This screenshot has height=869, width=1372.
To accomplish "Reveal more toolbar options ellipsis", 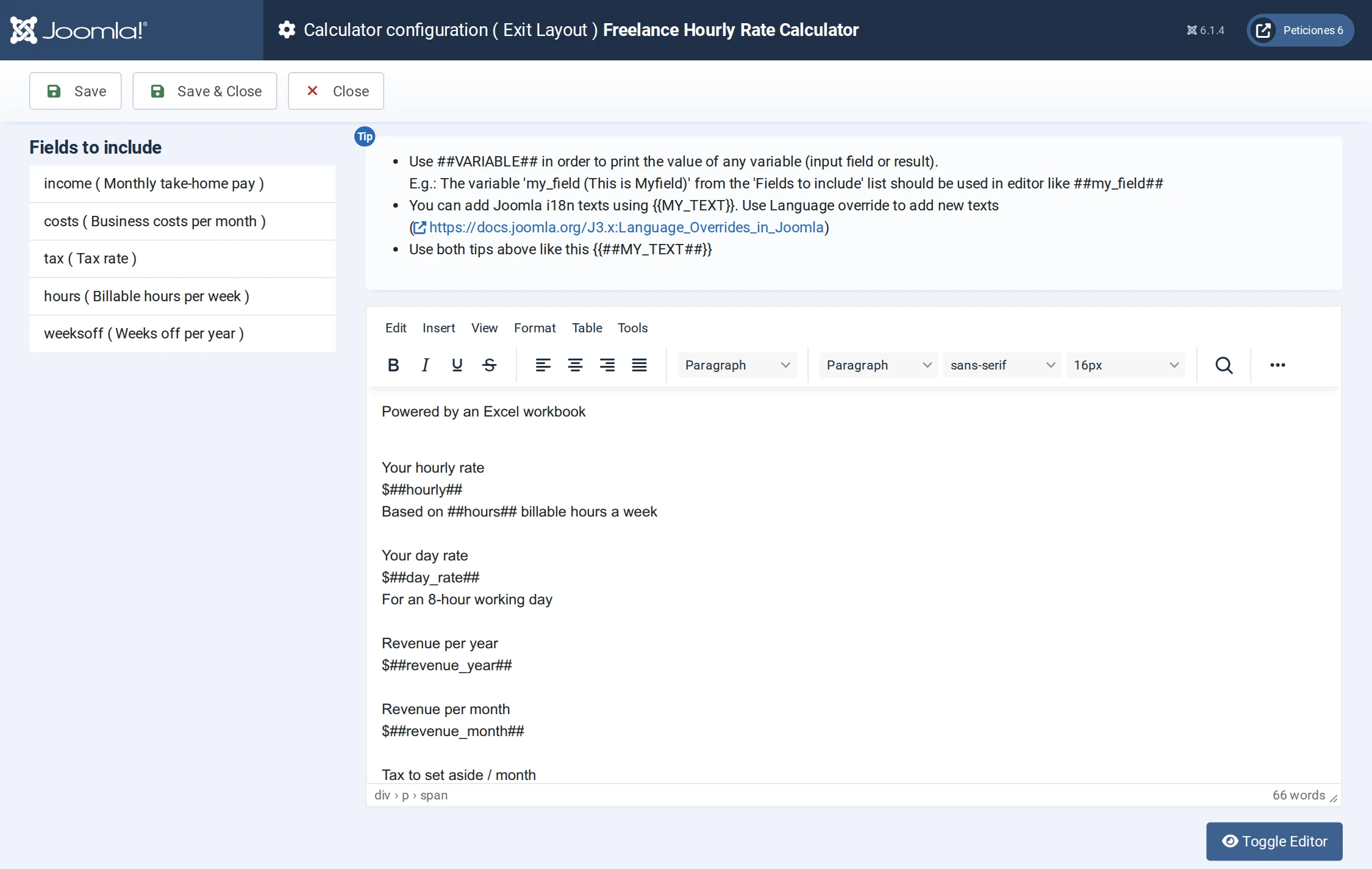I will 1277,365.
